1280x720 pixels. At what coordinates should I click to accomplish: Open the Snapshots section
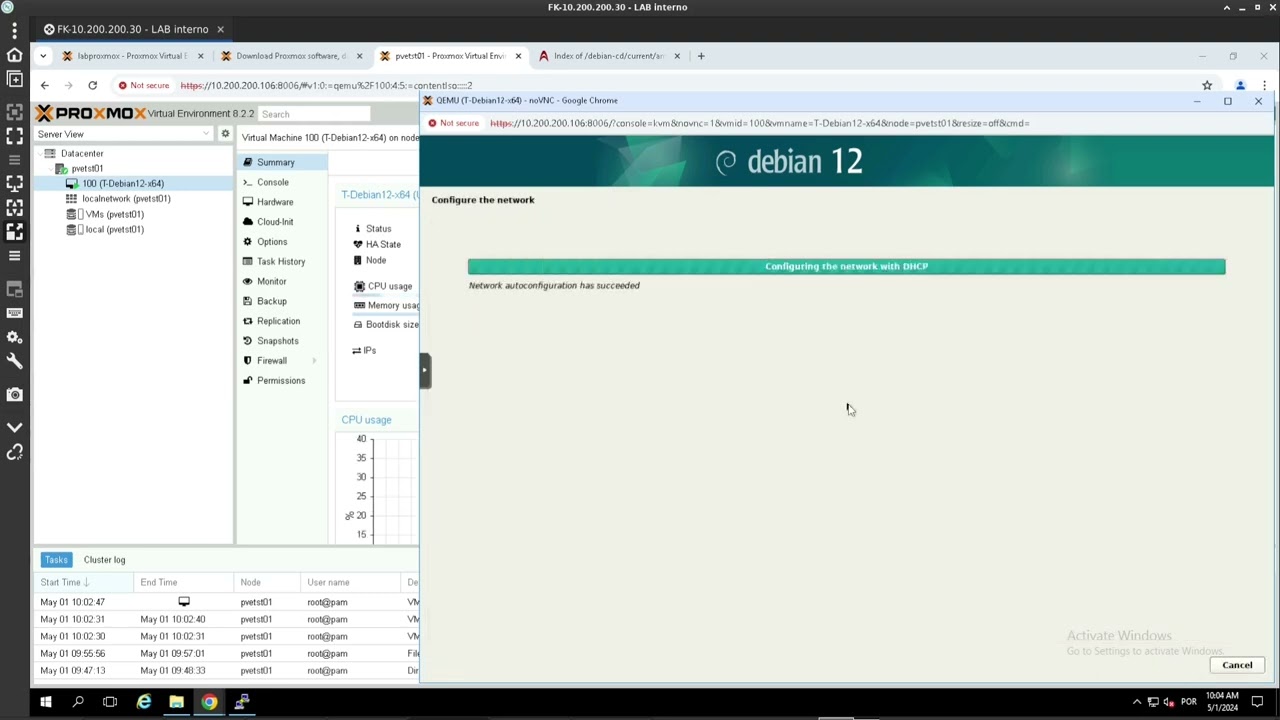277,341
